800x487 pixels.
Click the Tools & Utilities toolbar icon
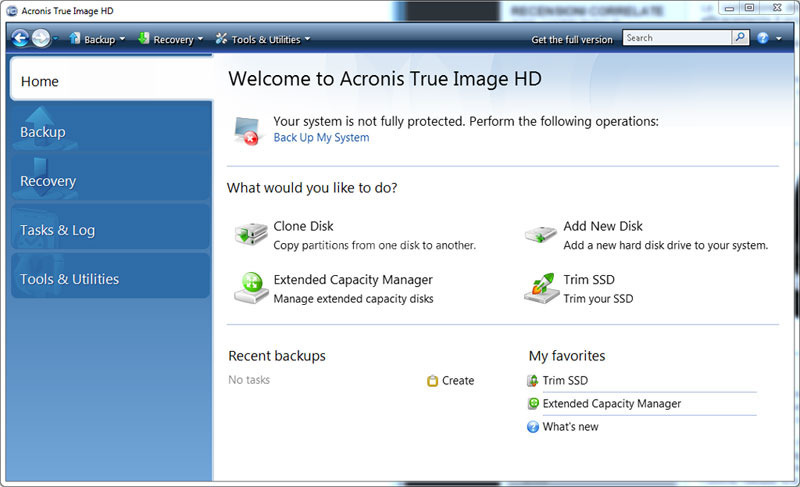click(221, 38)
